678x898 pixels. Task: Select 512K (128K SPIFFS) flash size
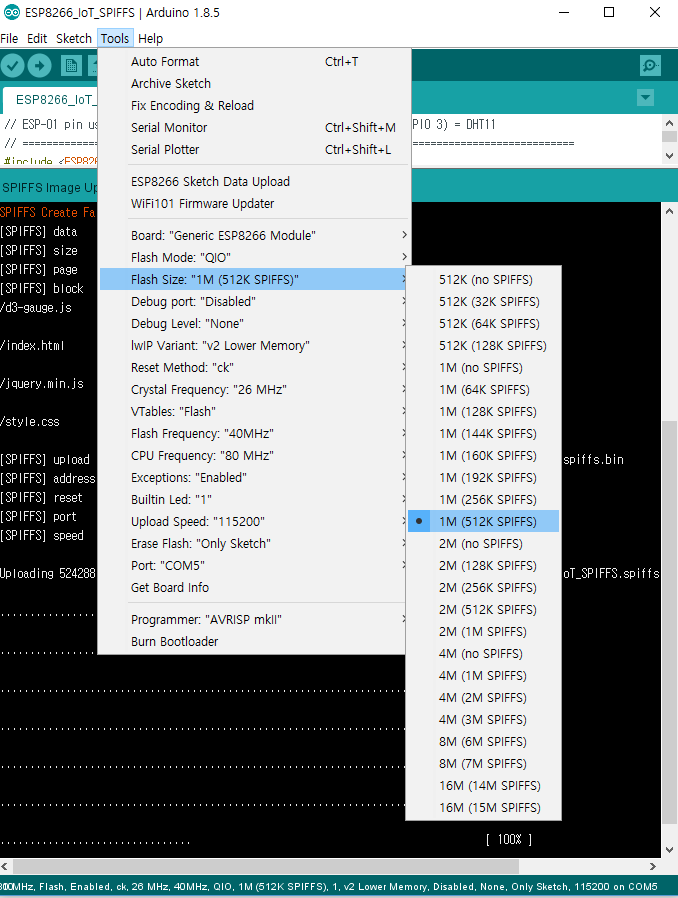[x=483, y=346]
